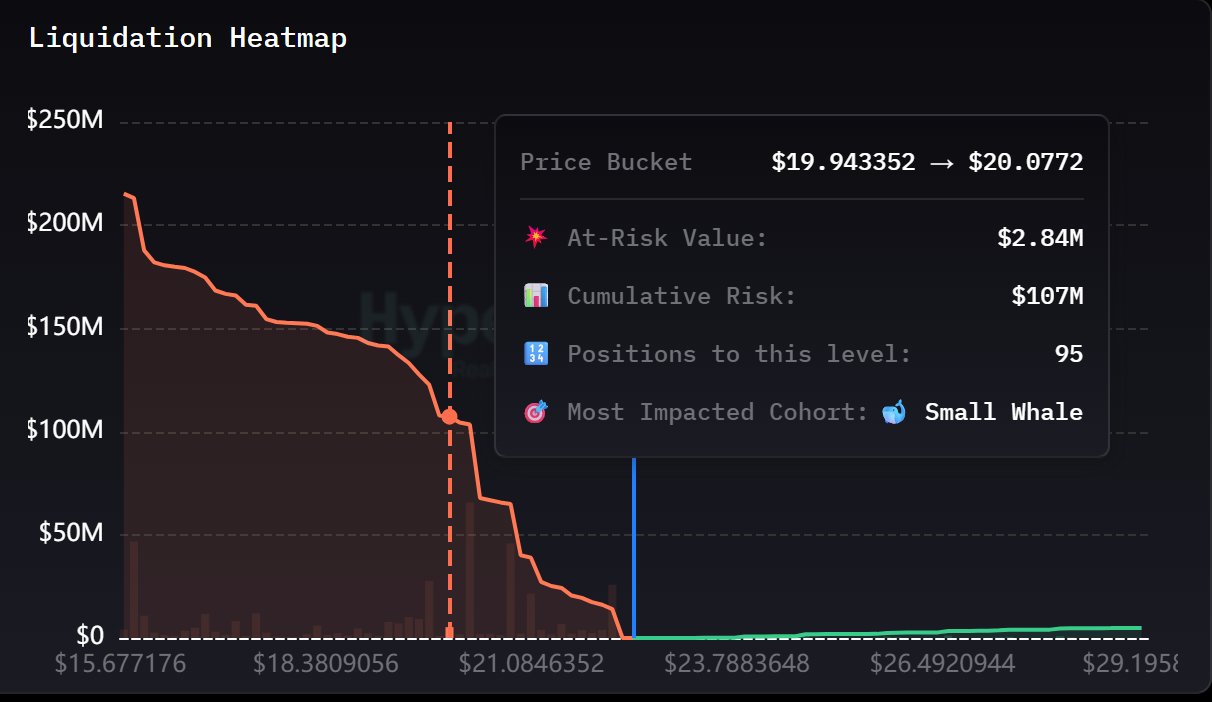Click the blue vertical current price line

click(x=634, y=550)
